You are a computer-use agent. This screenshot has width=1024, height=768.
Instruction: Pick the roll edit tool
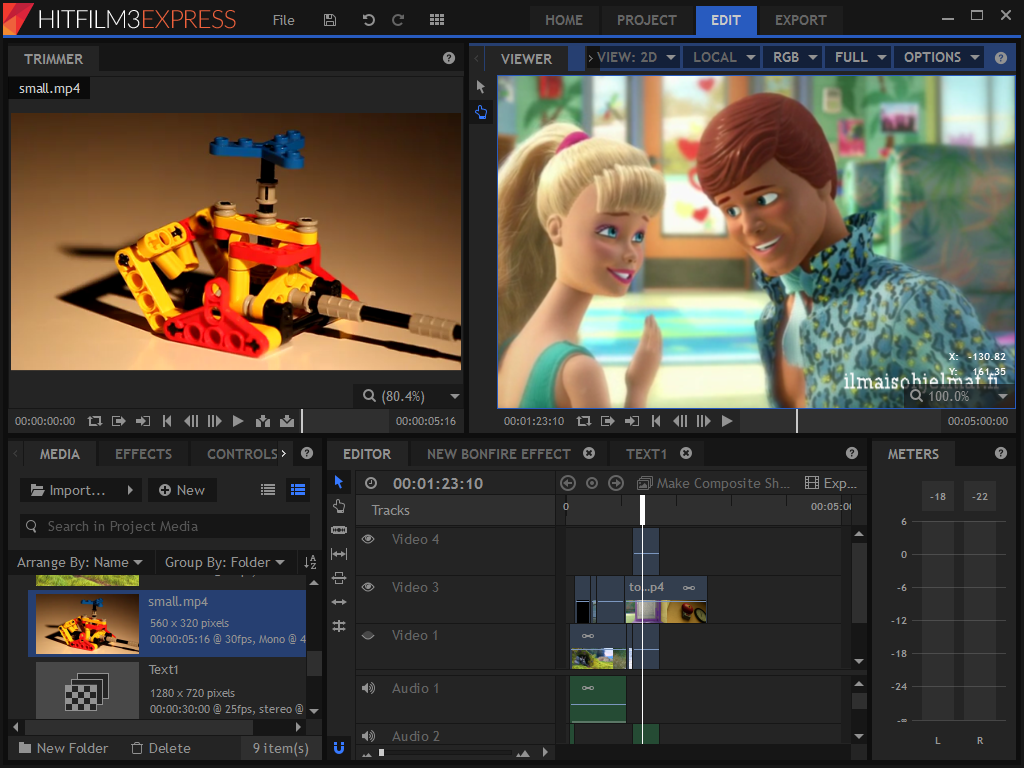(x=339, y=626)
